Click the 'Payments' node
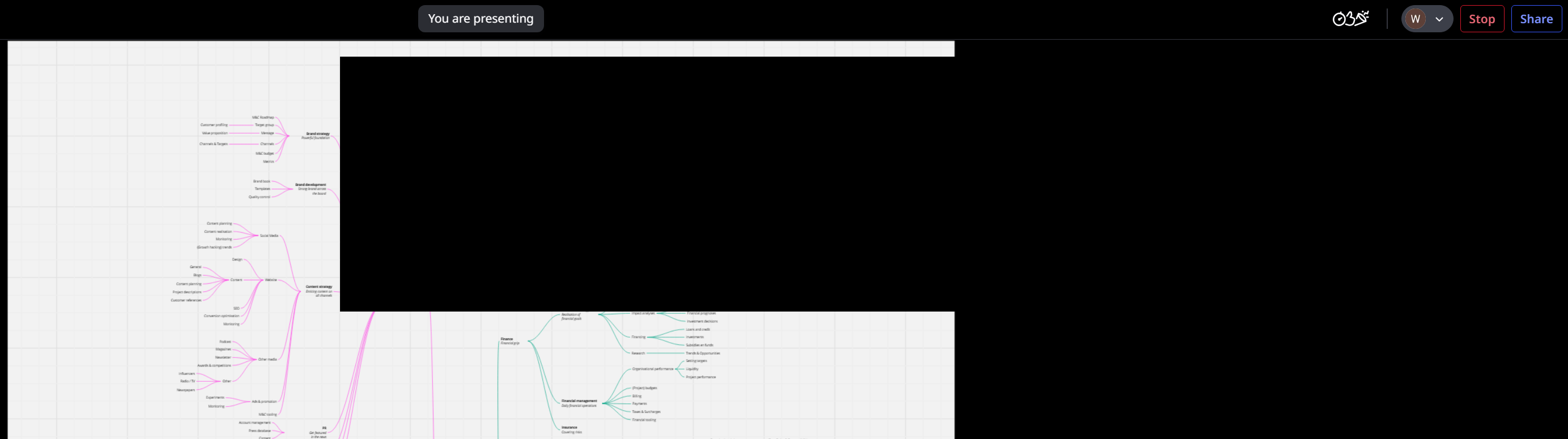This screenshot has height=439, width=1568. pos(639,404)
